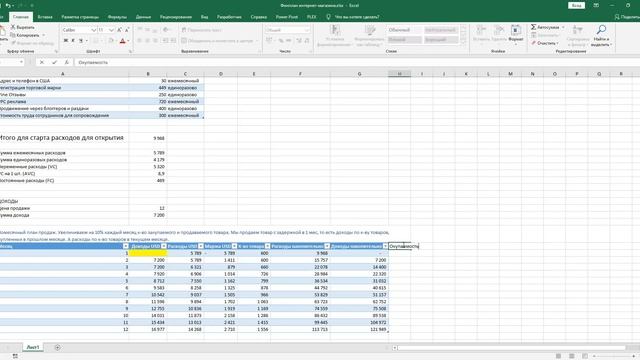Image resolution: width=640 pixels, height=360 pixels.
Task: Open the Вид tab
Action: [204, 17]
